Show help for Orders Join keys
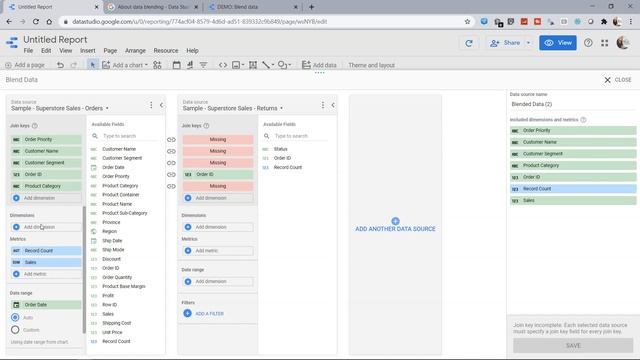Screen dimensions: 640x360 coord(35,126)
